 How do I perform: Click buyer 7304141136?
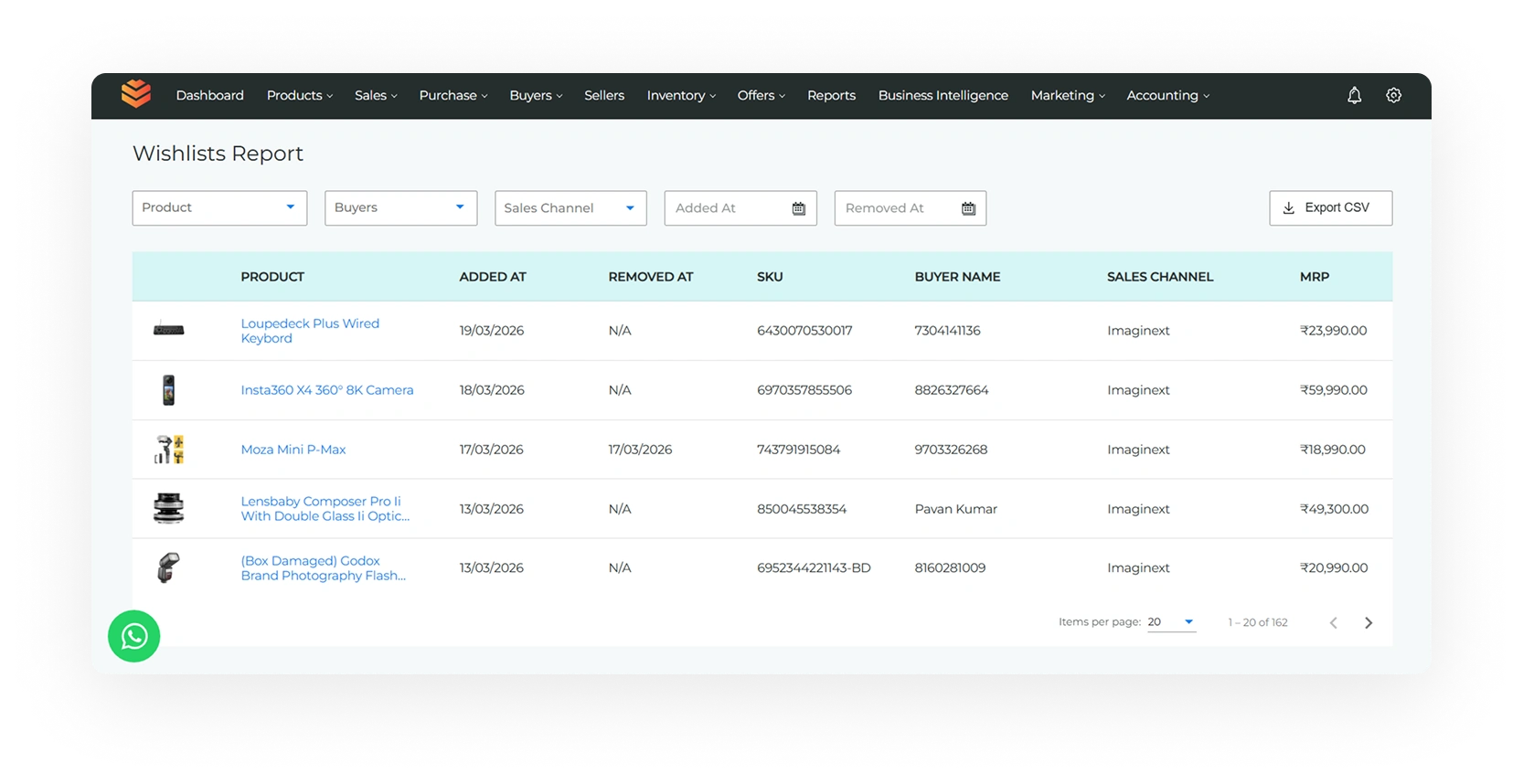coord(947,331)
